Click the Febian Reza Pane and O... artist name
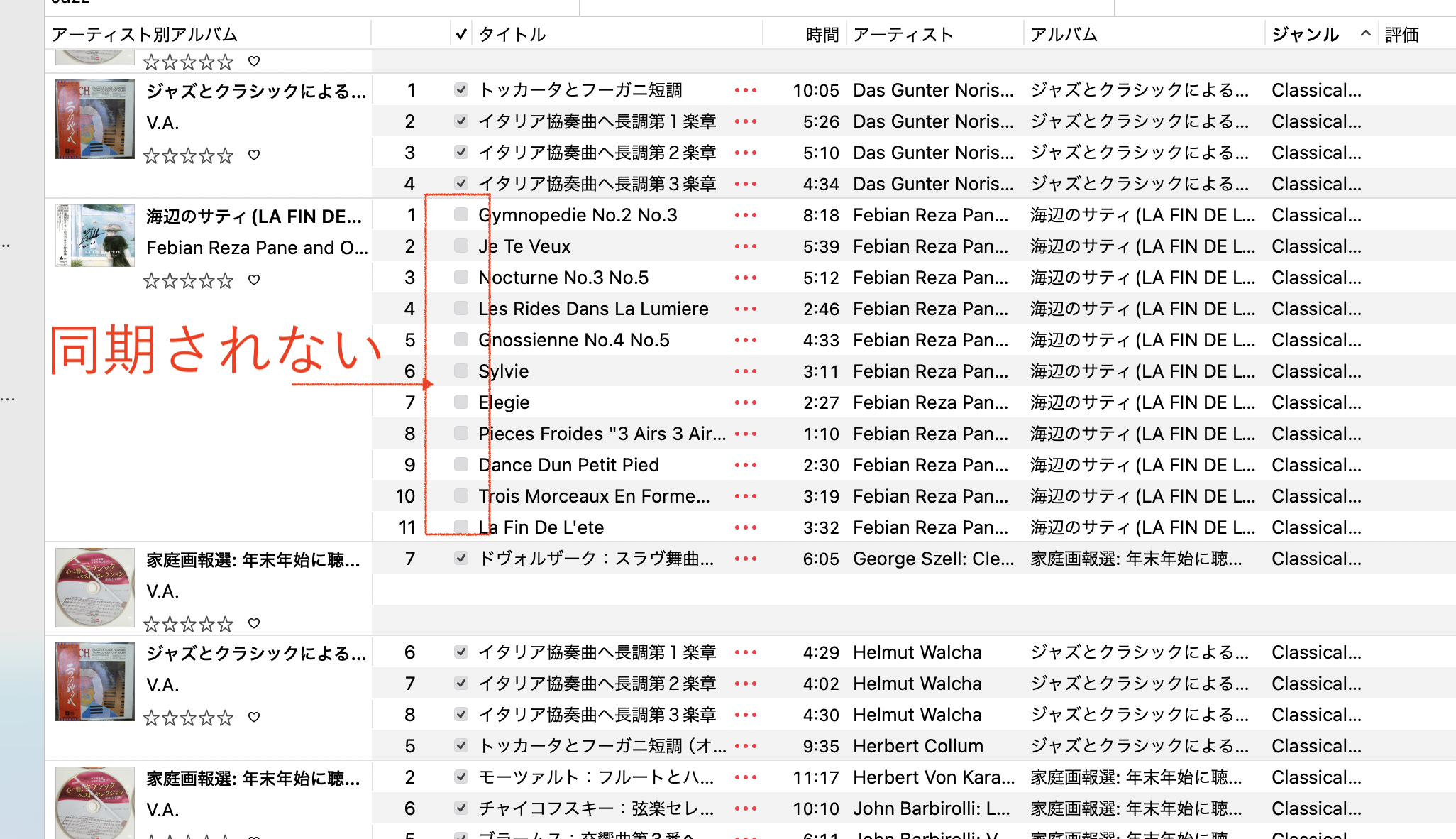This screenshot has width=1456, height=839. [257, 248]
